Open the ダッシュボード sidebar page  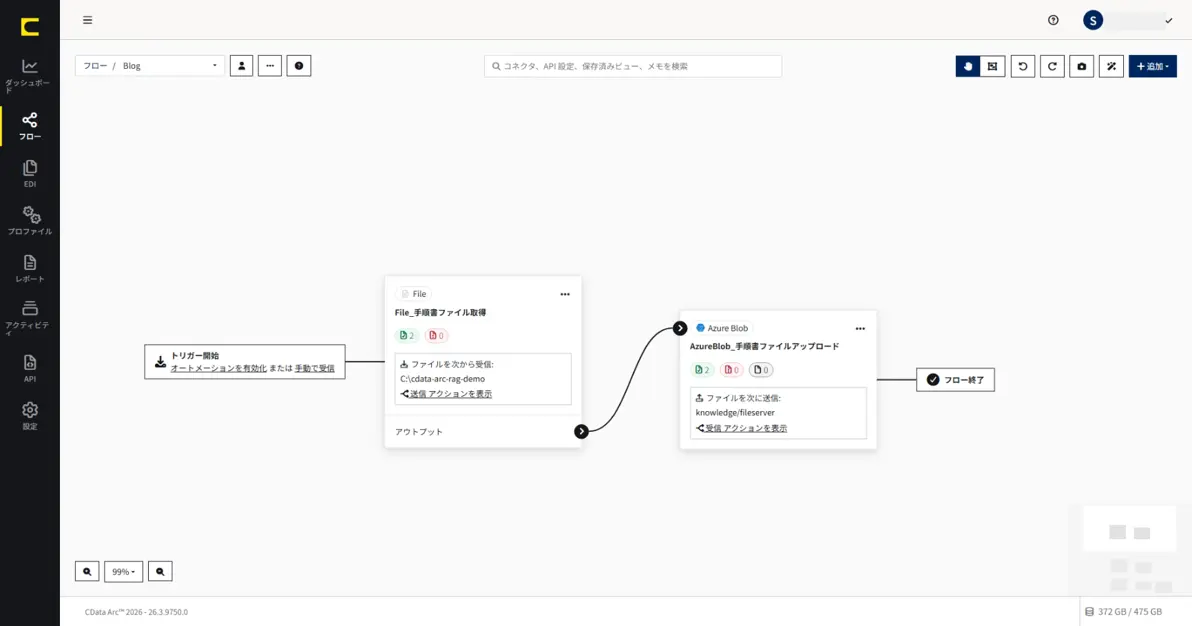(x=30, y=76)
